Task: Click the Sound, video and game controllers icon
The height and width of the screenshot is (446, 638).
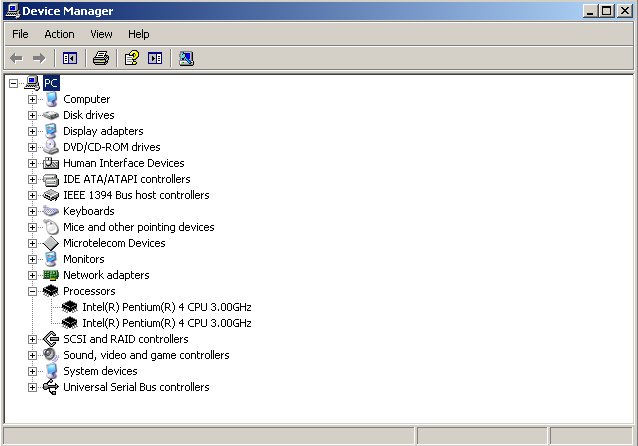Action: [51, 355]
